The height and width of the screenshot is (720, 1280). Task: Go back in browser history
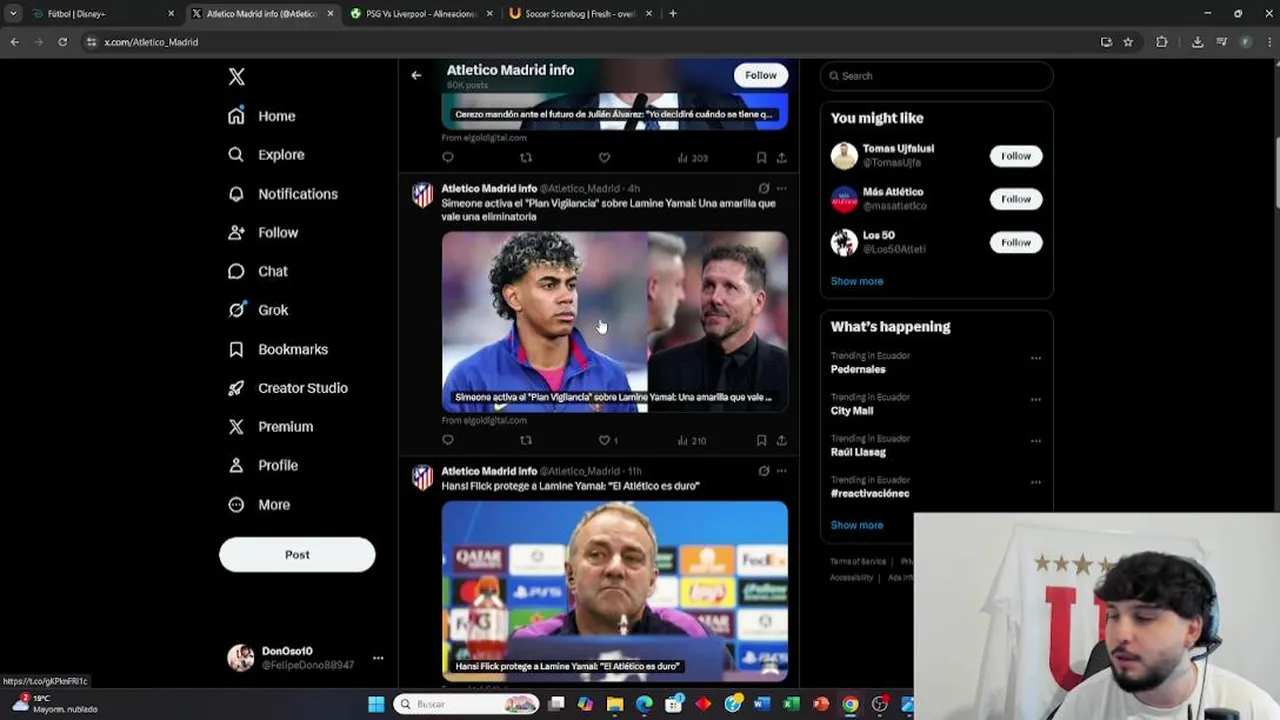14,42
